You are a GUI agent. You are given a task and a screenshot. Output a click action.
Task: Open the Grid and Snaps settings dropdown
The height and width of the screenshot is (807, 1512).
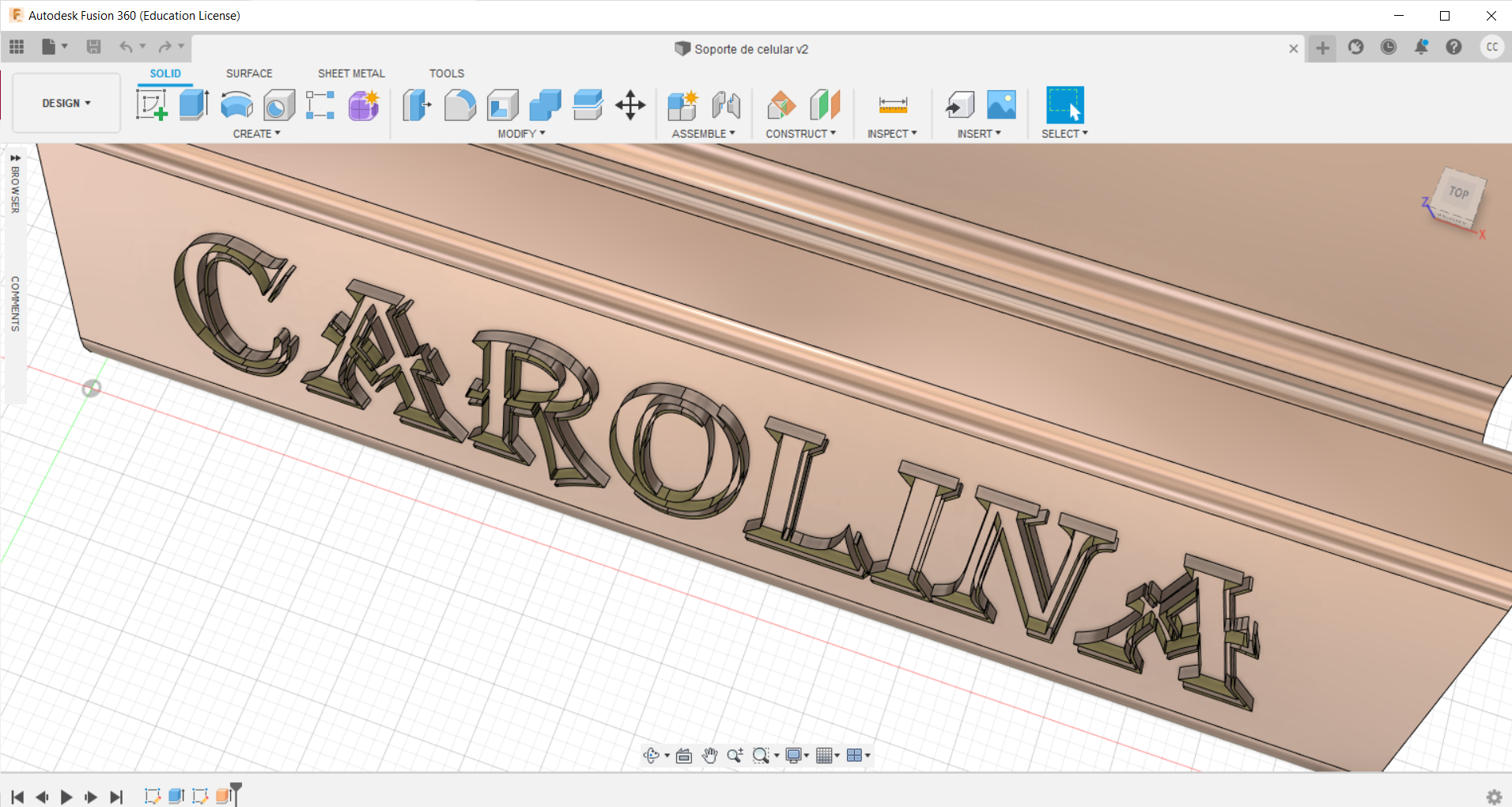pos(827,756)
